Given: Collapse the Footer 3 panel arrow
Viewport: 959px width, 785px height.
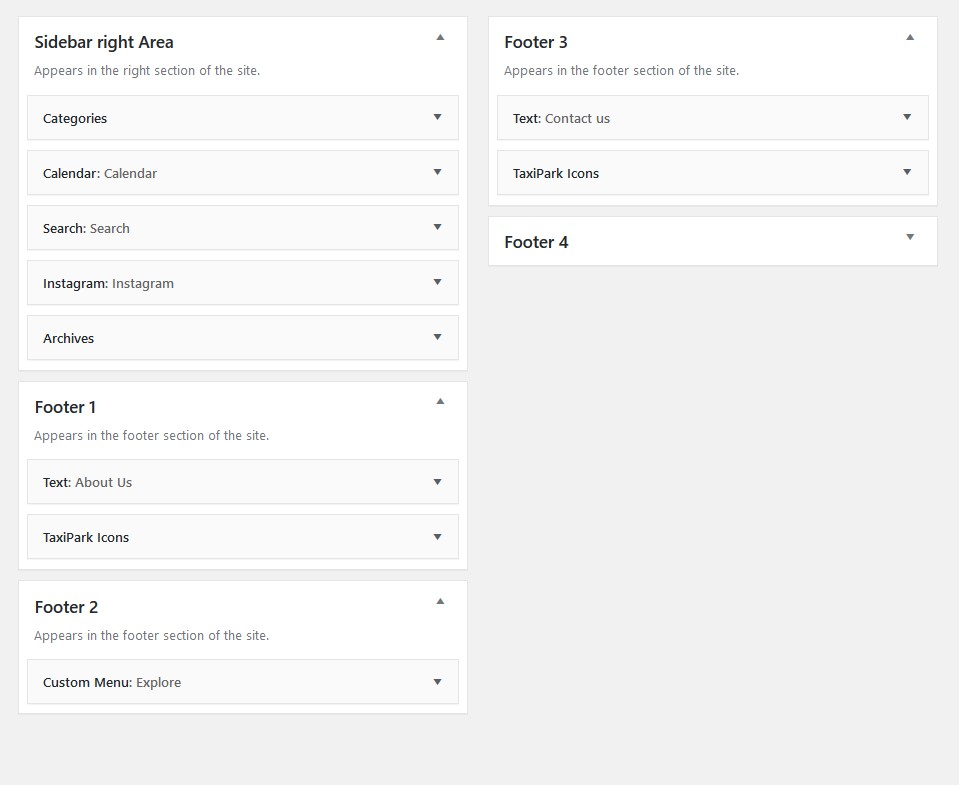Looking at the screenshot, I should pyautogui.click(x=909, y=37).
